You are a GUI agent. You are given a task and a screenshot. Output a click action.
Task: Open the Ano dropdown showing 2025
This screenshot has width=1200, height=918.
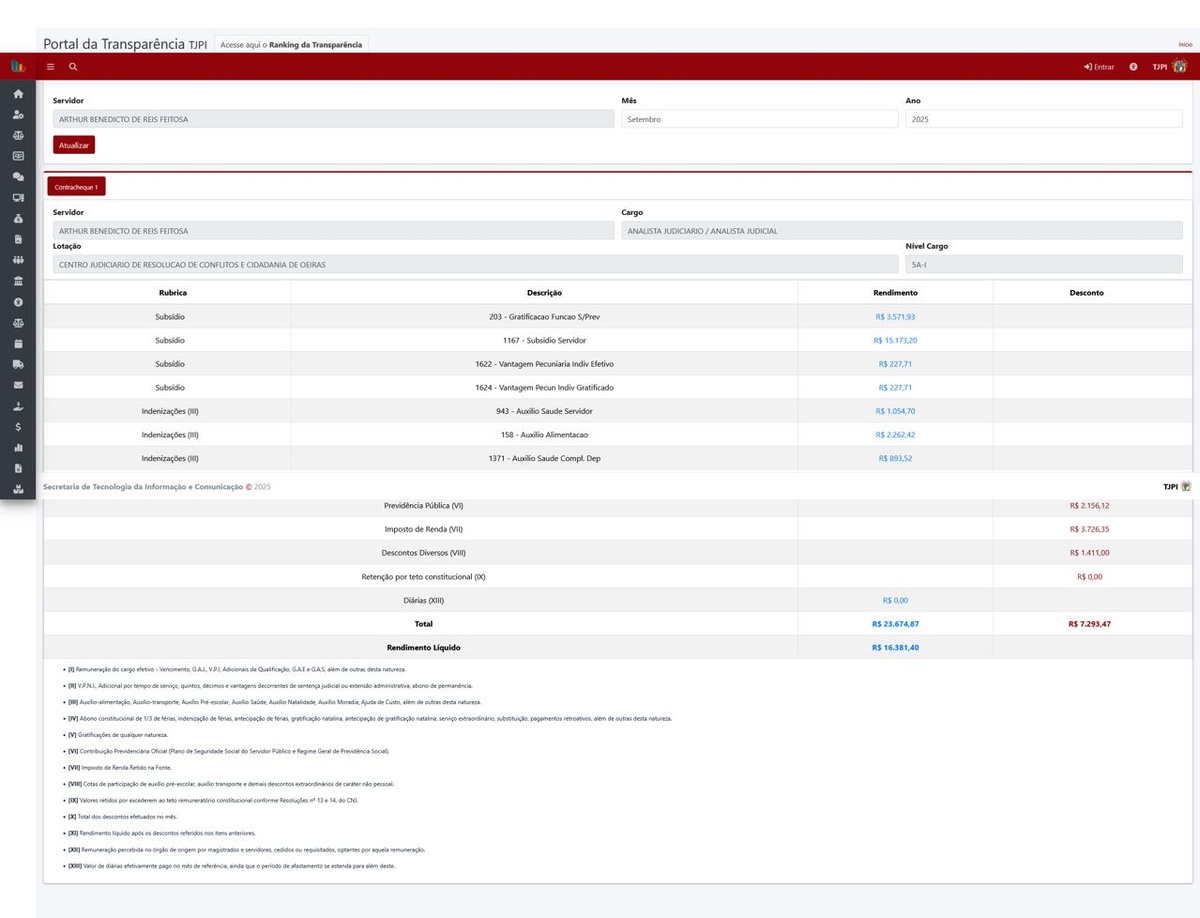[x=1043, y=119]
